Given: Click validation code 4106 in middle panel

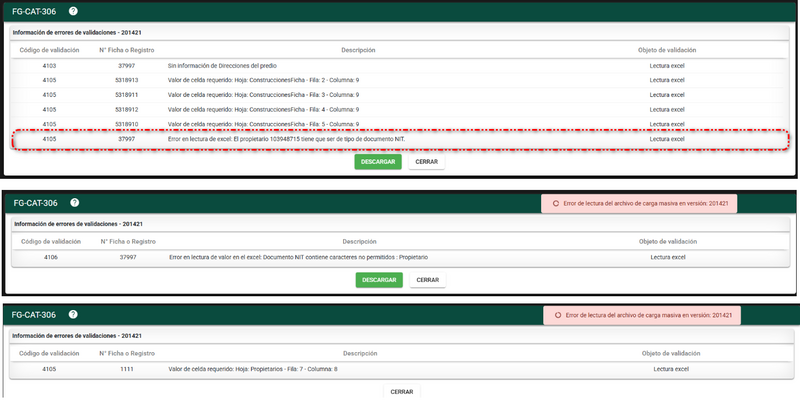Looking at the screenshot, I should coord(51,258).
